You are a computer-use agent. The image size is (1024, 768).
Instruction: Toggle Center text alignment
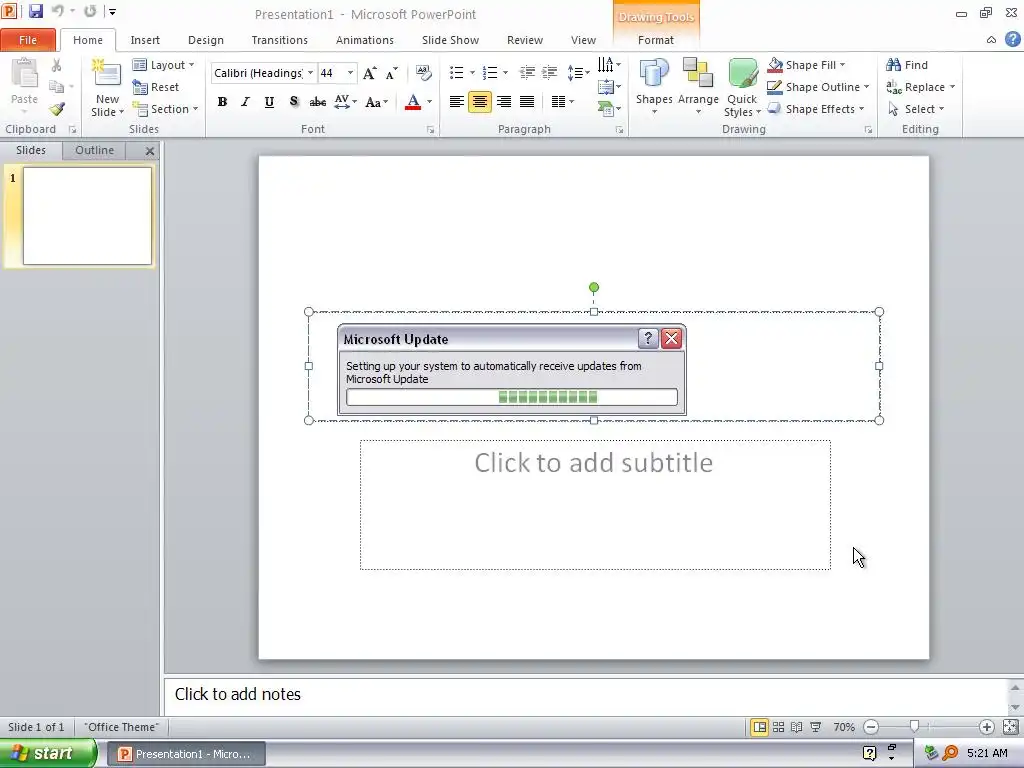pos(479,102)
